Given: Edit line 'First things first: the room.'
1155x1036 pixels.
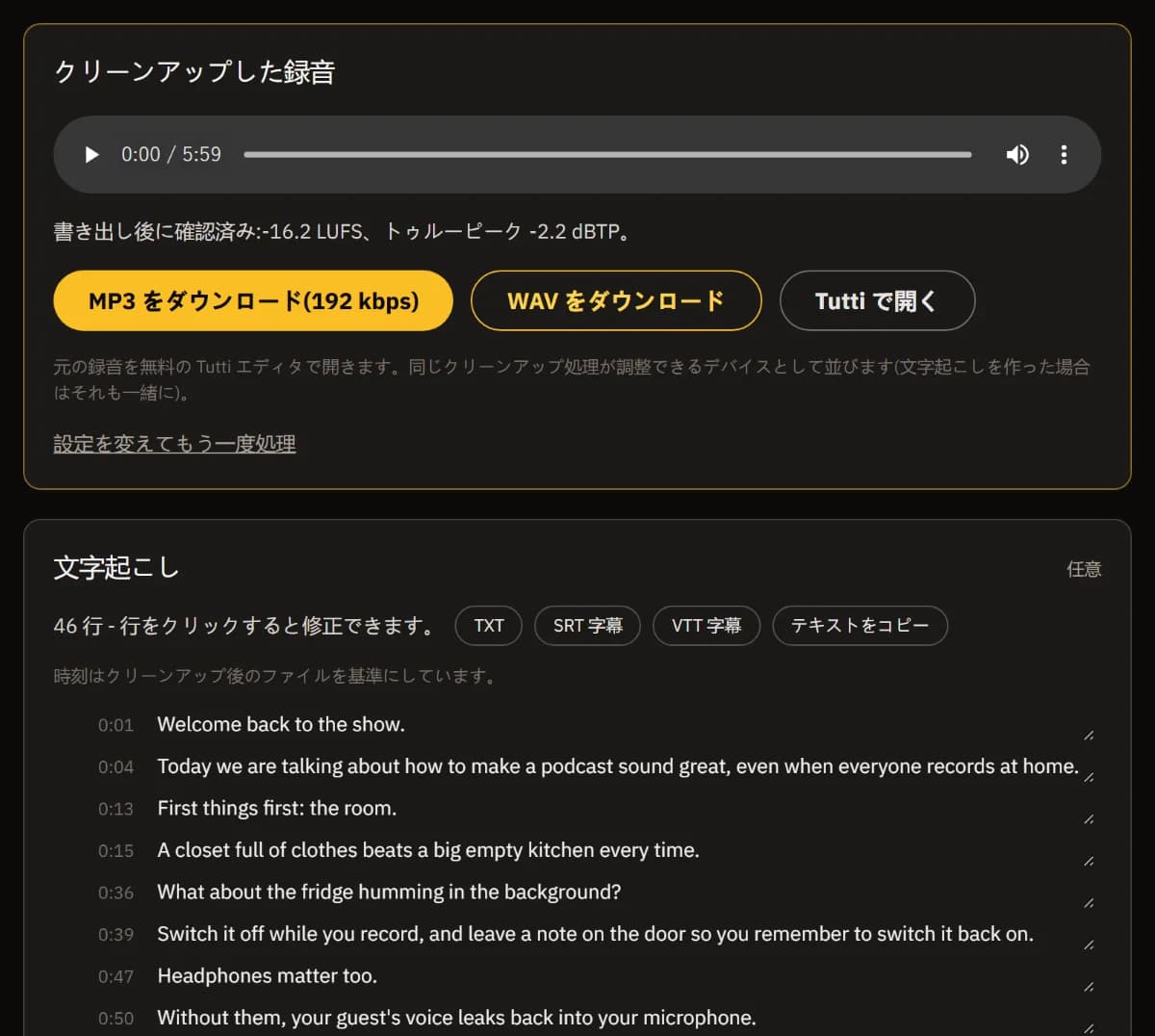Looking at the screenshot, I should pos(627,809).
